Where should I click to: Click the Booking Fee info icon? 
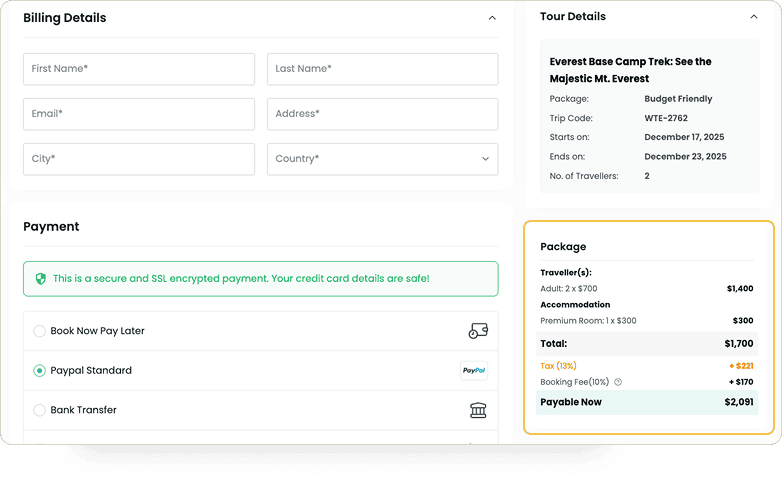click(x=618, y=382)
